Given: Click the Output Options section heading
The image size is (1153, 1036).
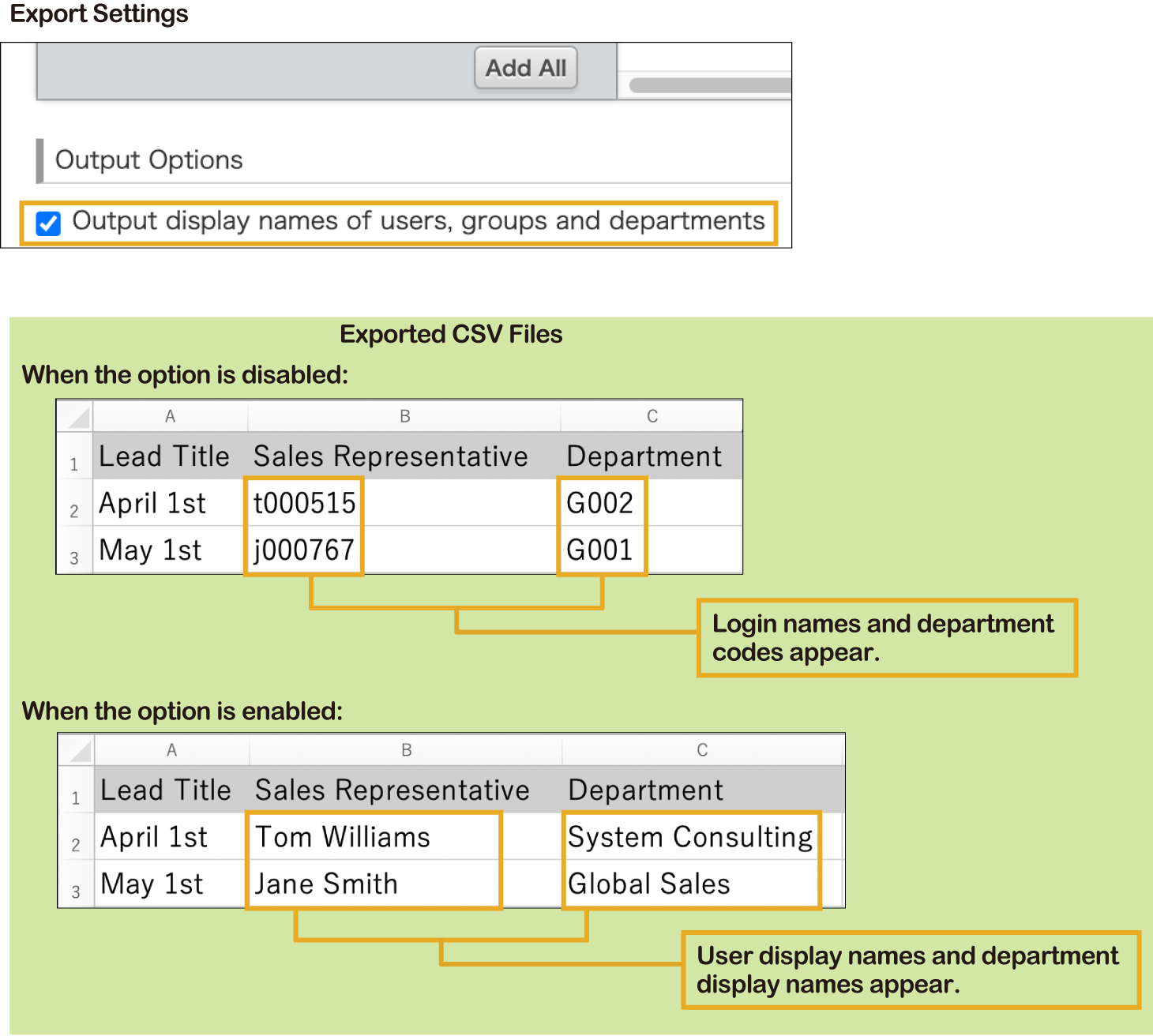Looking at the screenshot, I should tap(149, 160).
